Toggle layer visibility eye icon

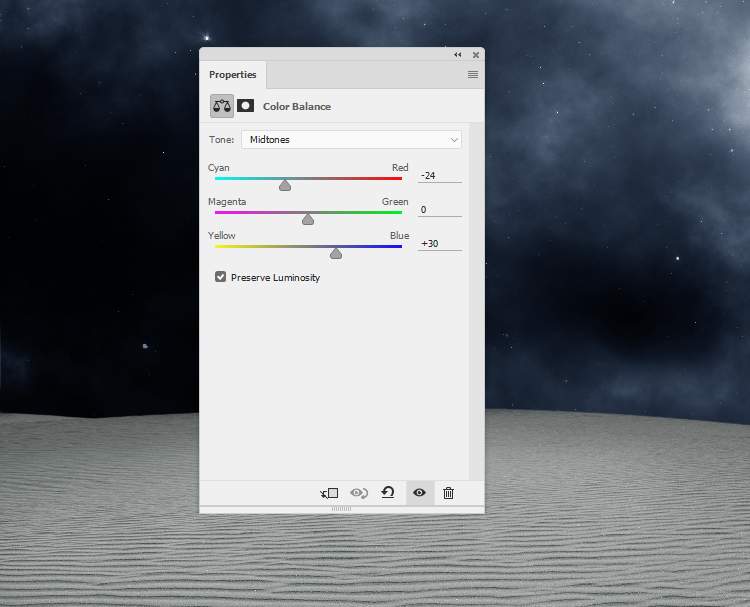[x=419, y=493]
